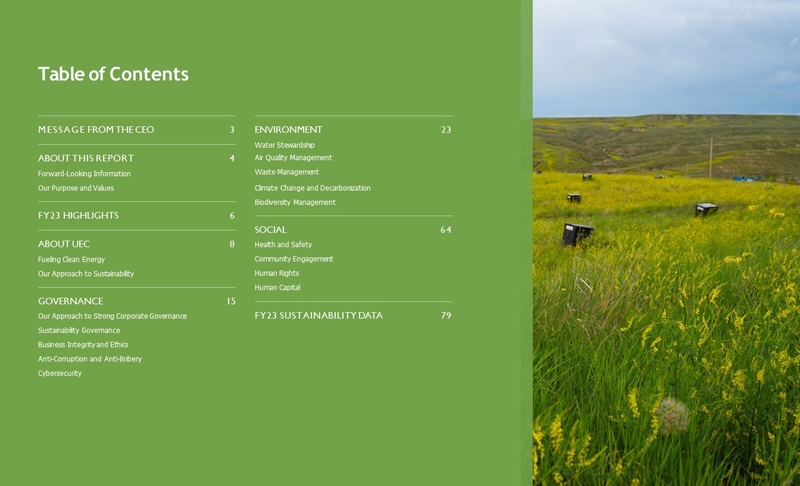
Task: Open FY23 Sustainability Data section
Action: pyautogui.click(x=318, y=316)
